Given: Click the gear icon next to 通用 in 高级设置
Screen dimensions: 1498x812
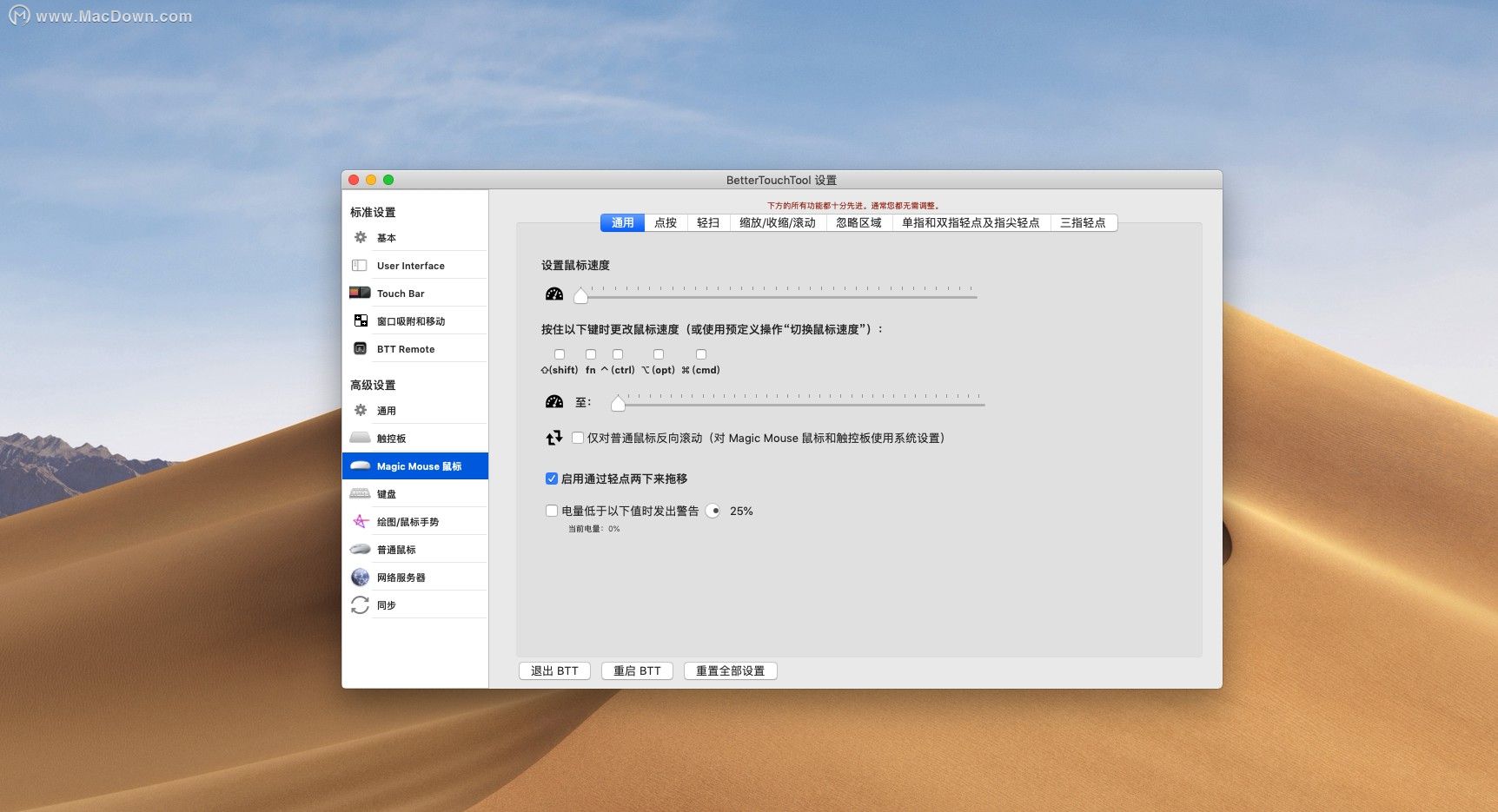Looking at the screenshot, I should 361,410.
